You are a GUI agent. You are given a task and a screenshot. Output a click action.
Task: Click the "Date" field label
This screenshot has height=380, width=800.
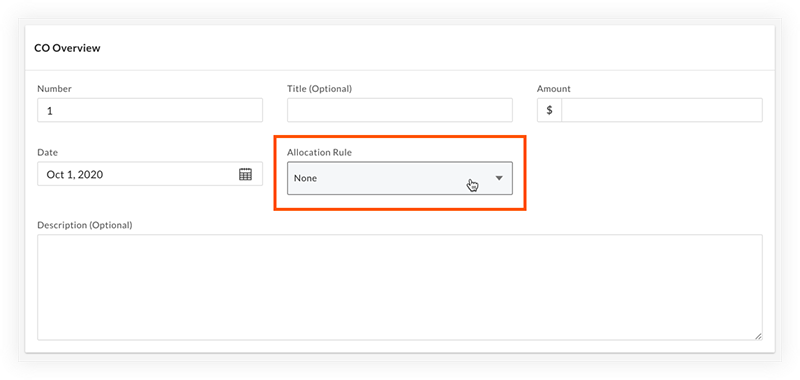pos(47,153)
